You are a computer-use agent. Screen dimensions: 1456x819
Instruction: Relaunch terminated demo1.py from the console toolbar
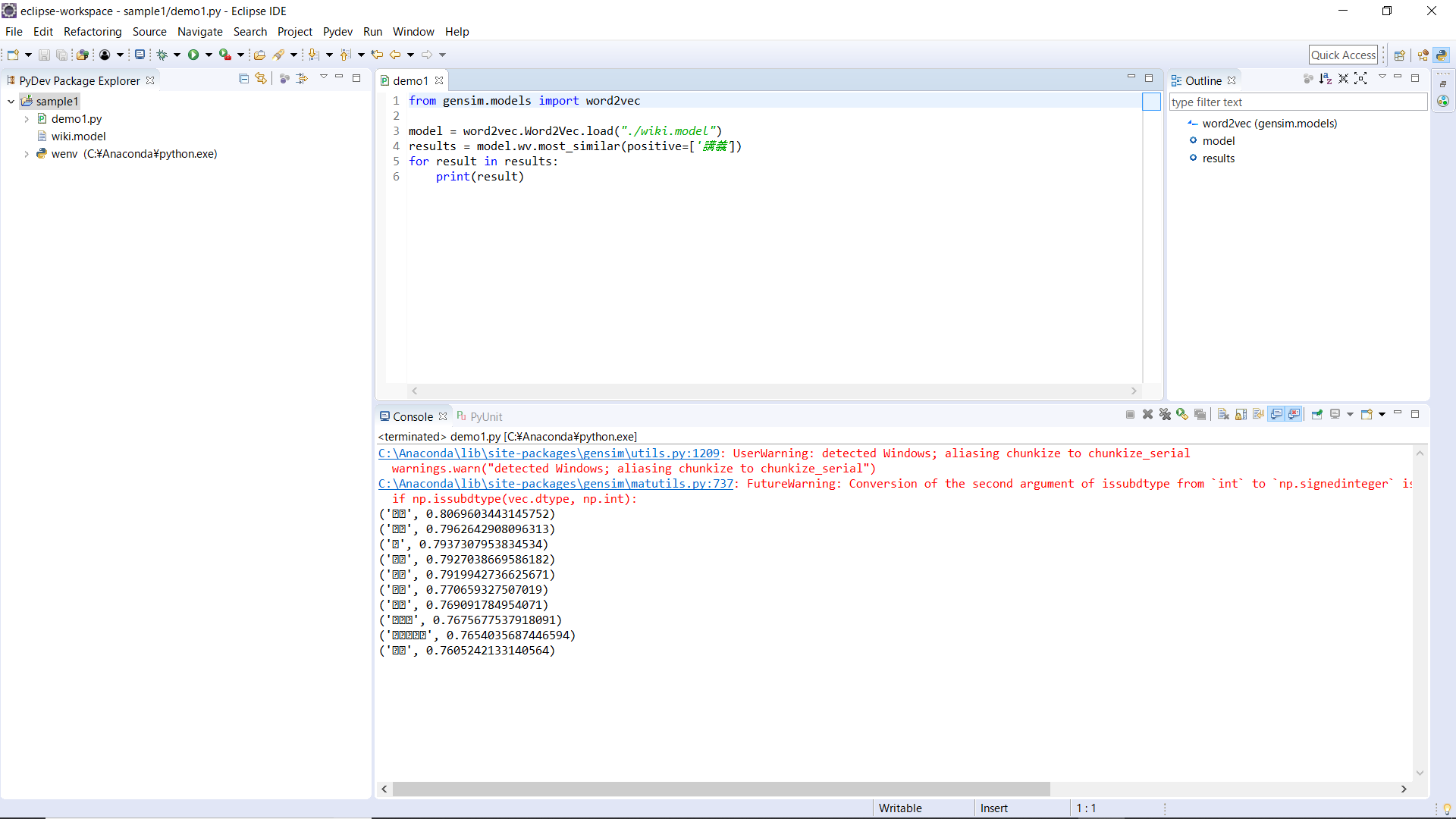tap(1181, 414)
